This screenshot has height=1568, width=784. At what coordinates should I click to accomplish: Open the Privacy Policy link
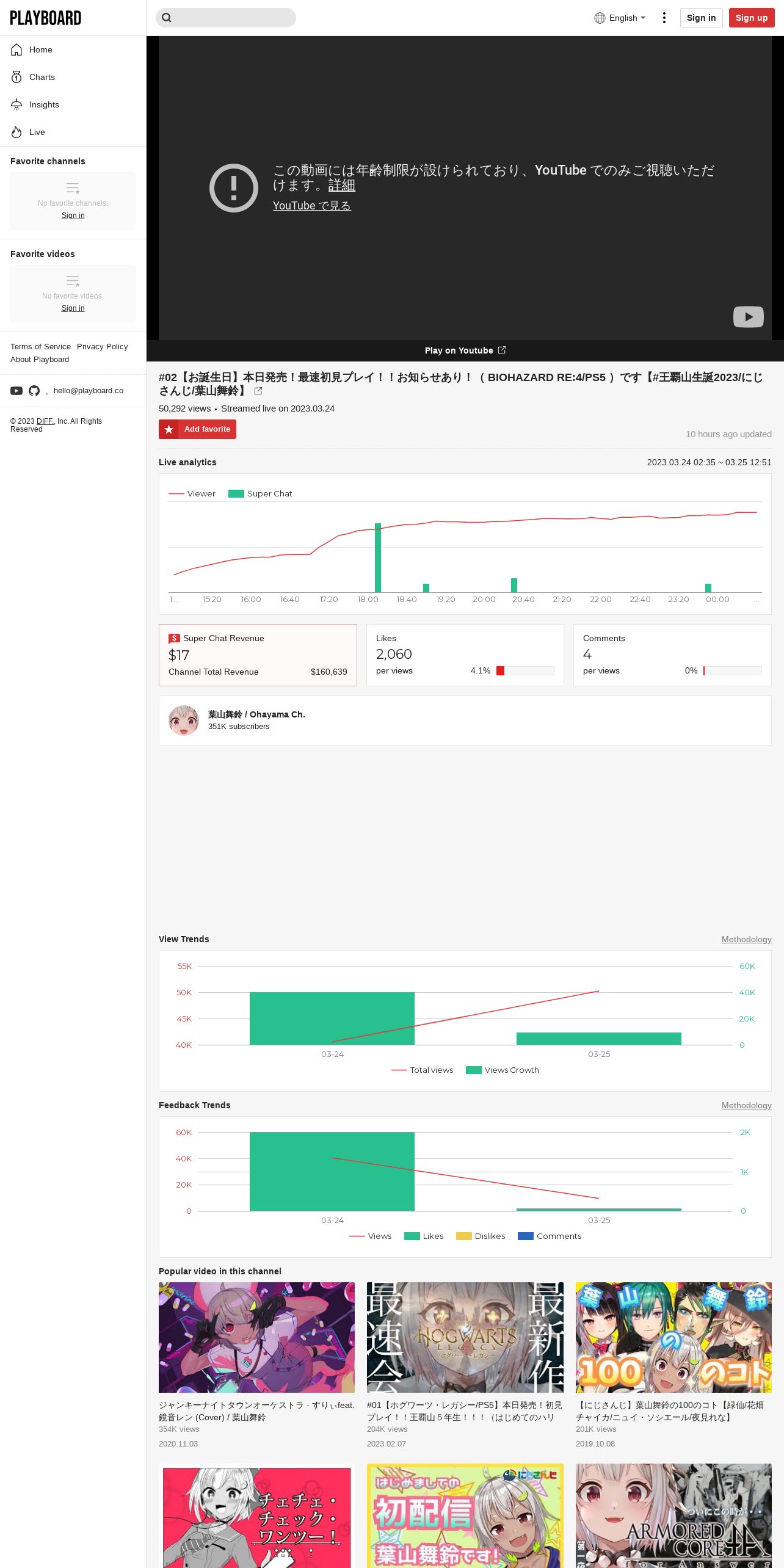point(103,347)
